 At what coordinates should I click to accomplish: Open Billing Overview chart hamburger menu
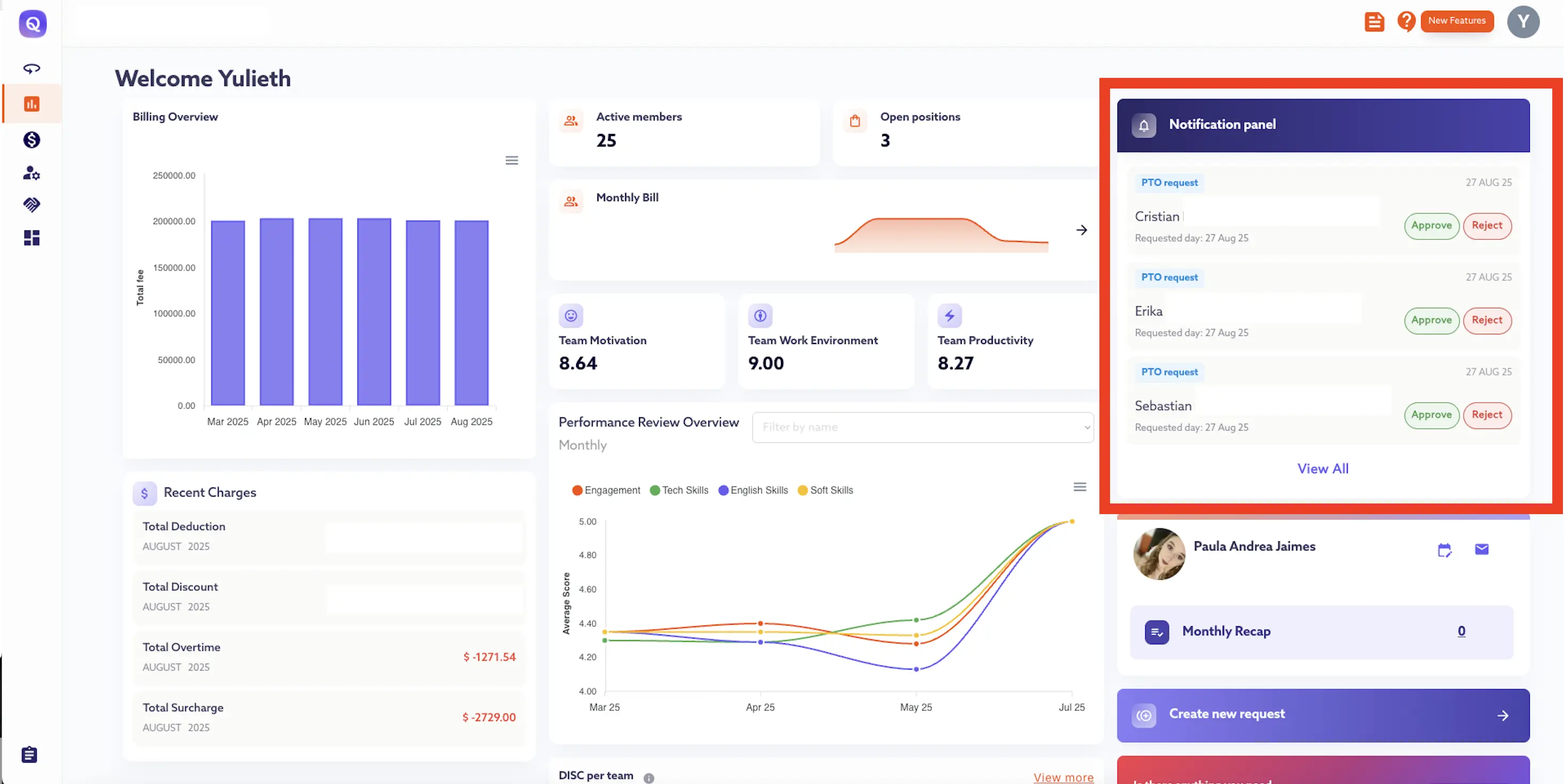point(512,160)
